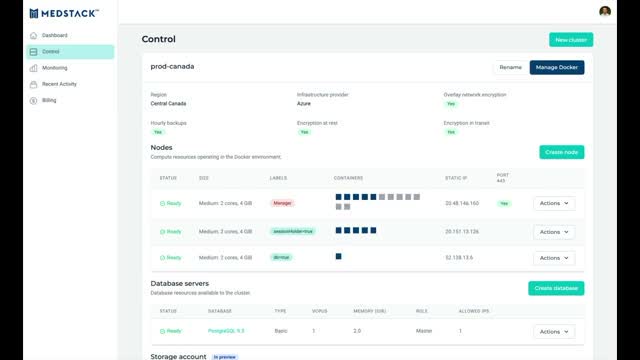Click the static IP 20.151.13.126

(462, 231)
